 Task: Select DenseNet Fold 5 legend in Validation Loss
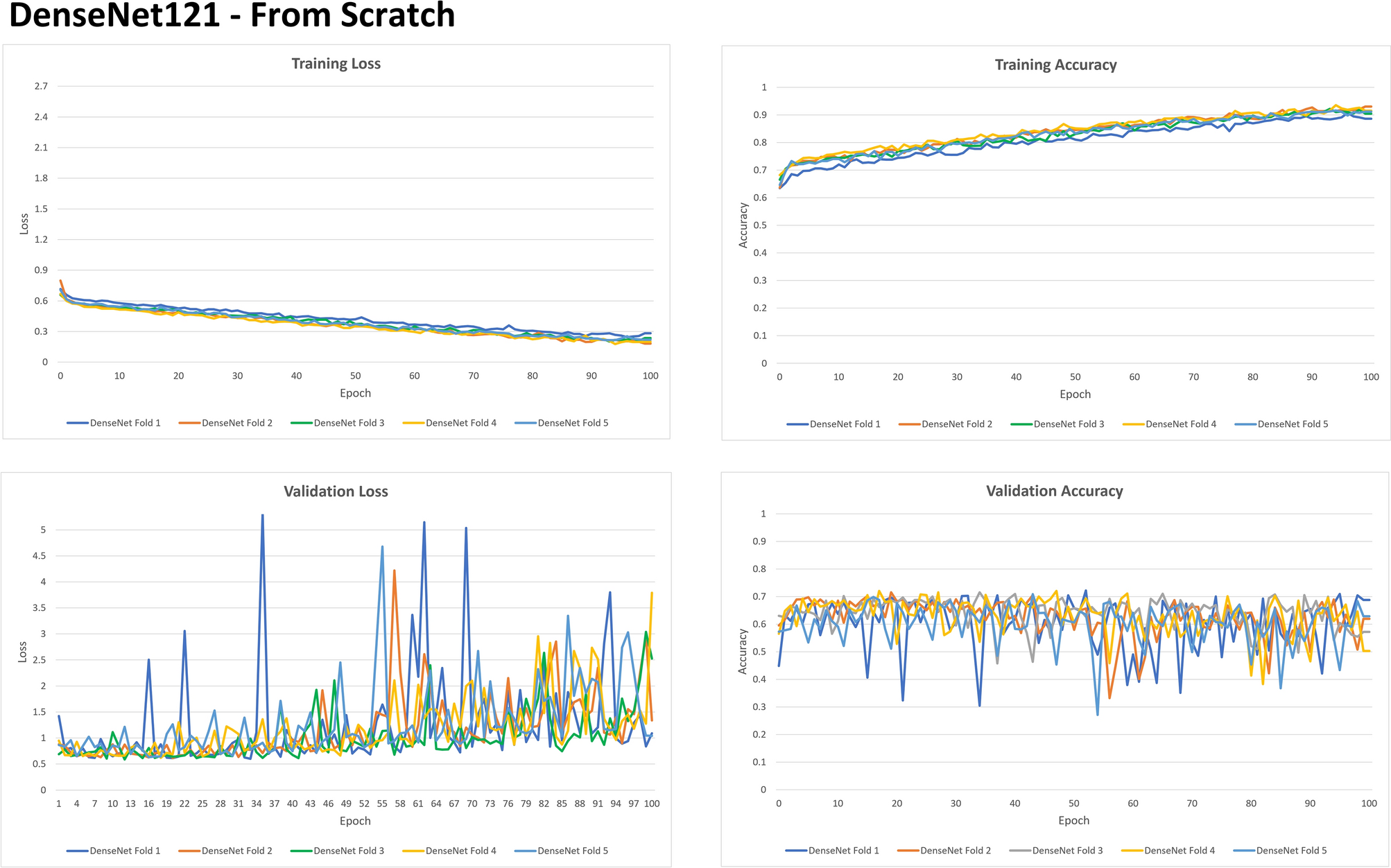[572, 851]
